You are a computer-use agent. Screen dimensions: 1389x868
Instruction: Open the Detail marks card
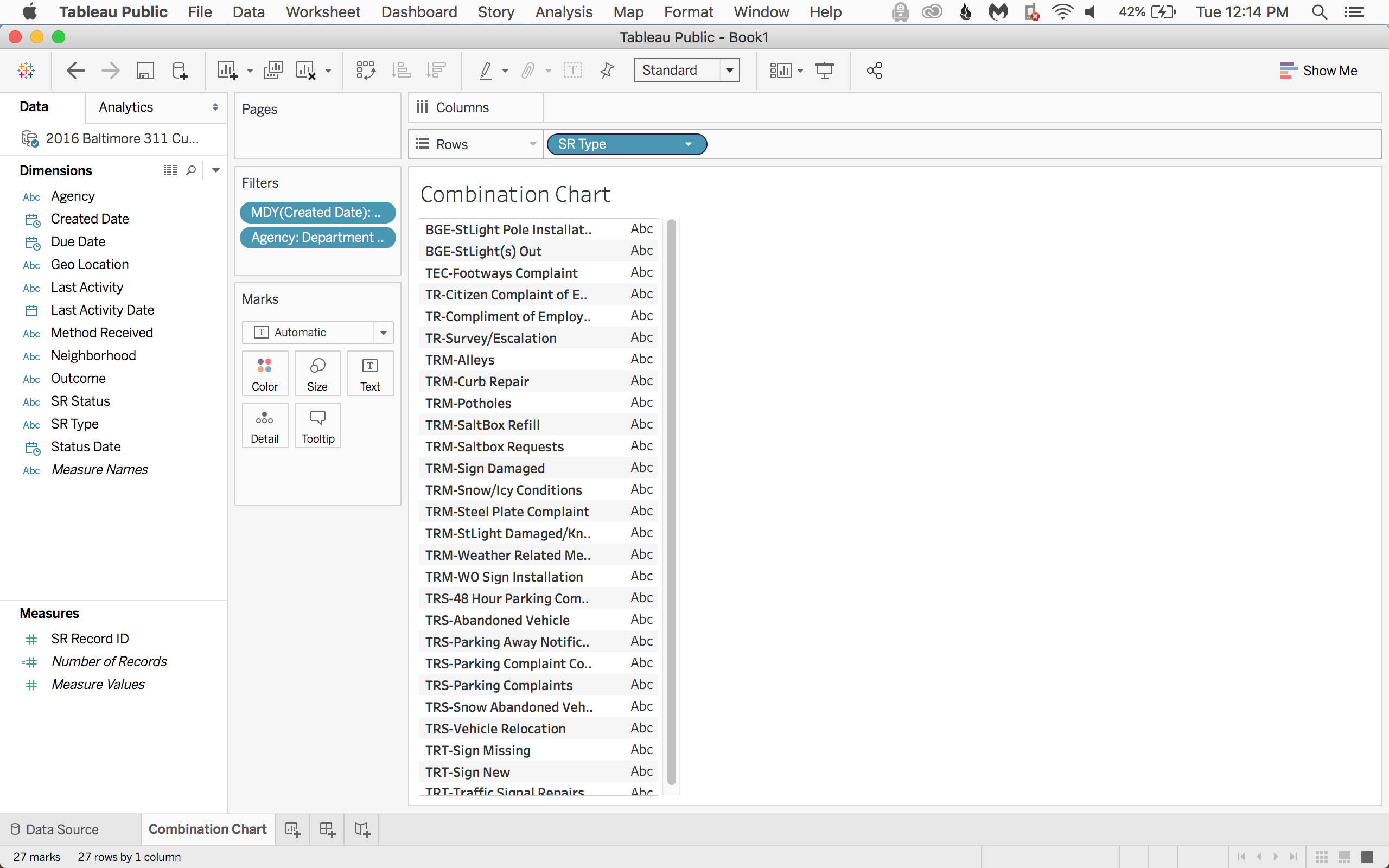pos(265,426)
